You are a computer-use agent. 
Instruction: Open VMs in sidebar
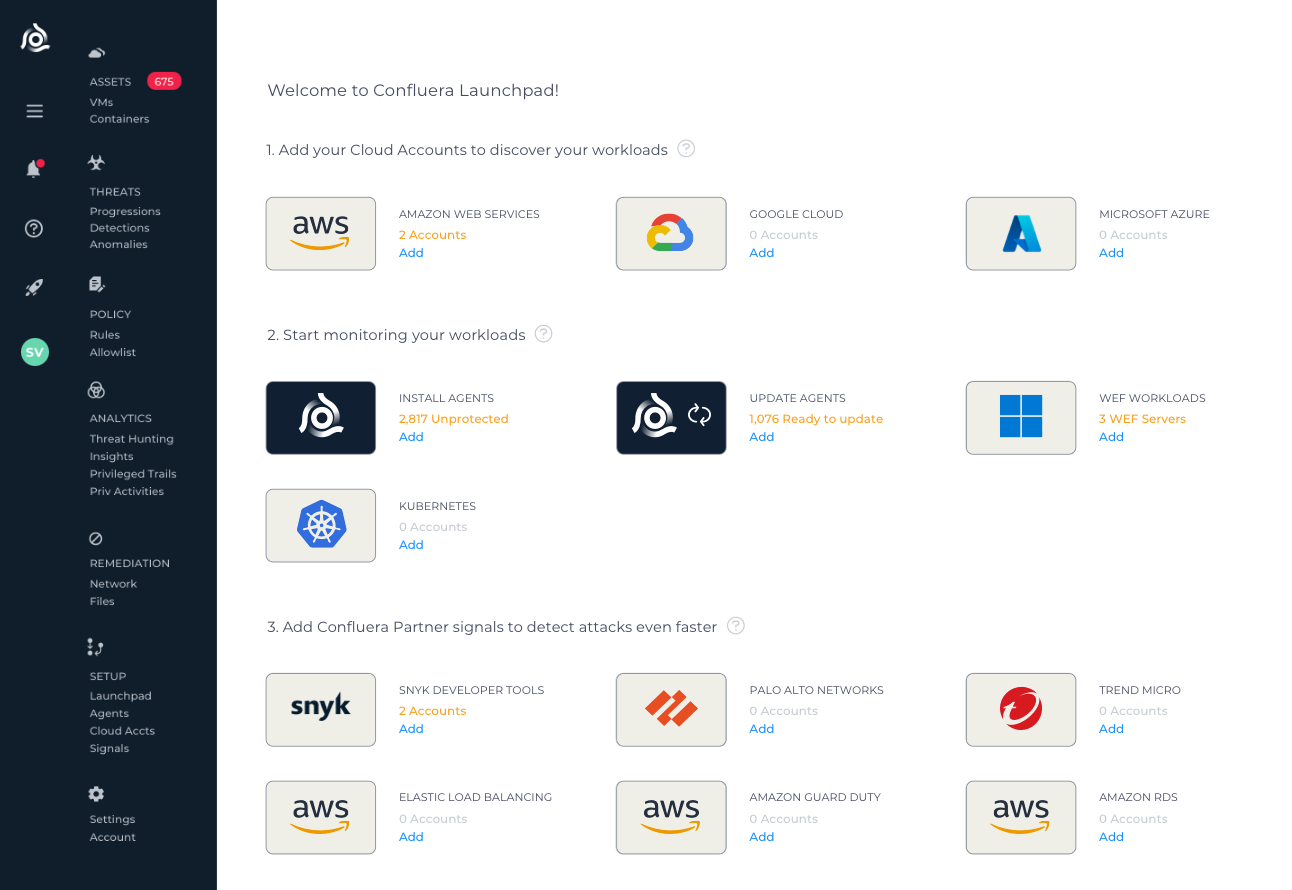coord(101,102)
